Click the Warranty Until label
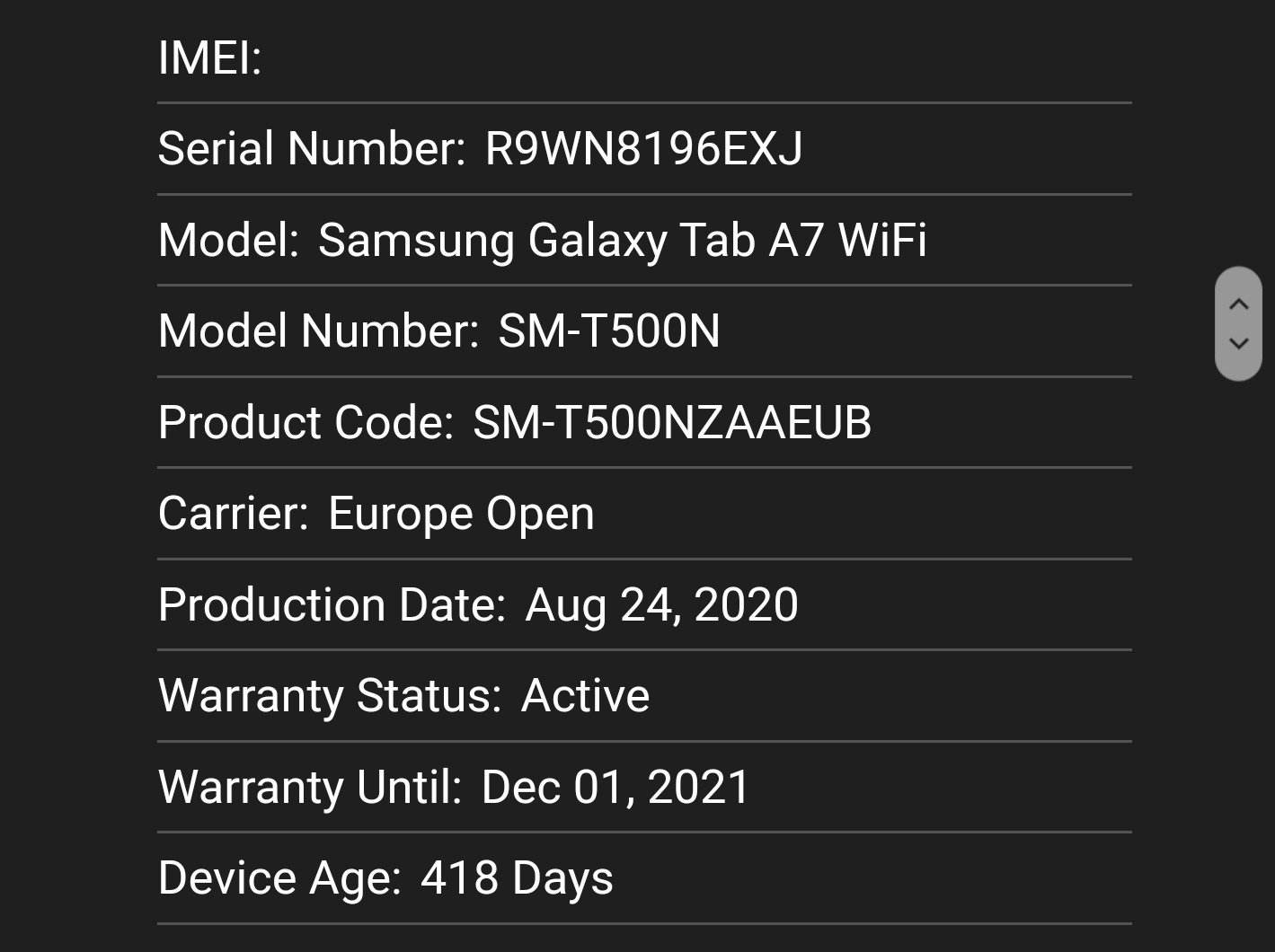The height and width of the screenshot is (952, 1275). coord(310,788)
